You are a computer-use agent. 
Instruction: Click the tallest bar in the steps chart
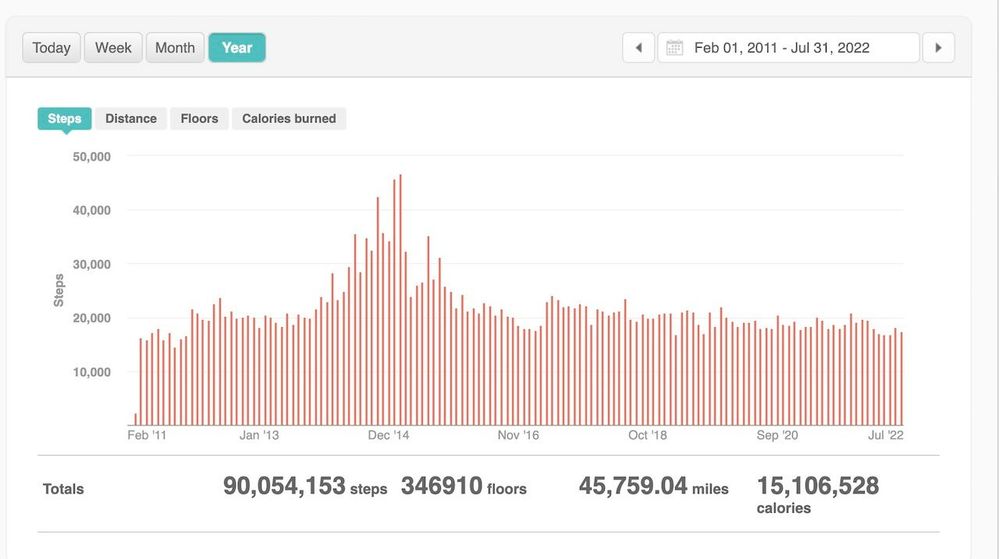coord(400,300)
